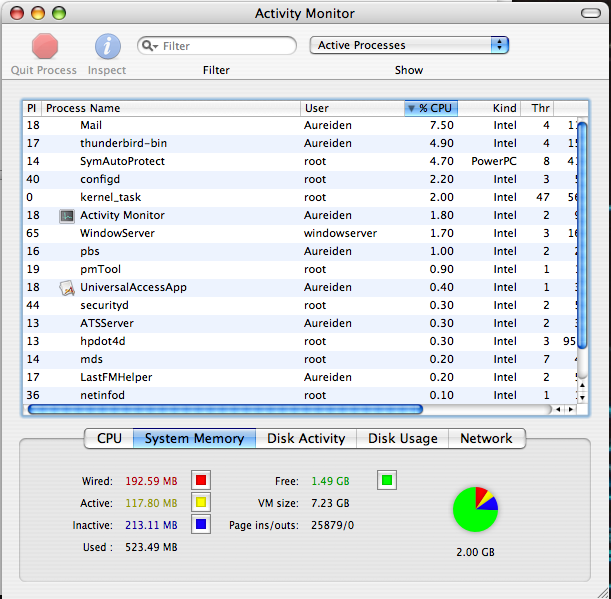
Task: Sort by the % CPU column header
Action: (431, 108)
